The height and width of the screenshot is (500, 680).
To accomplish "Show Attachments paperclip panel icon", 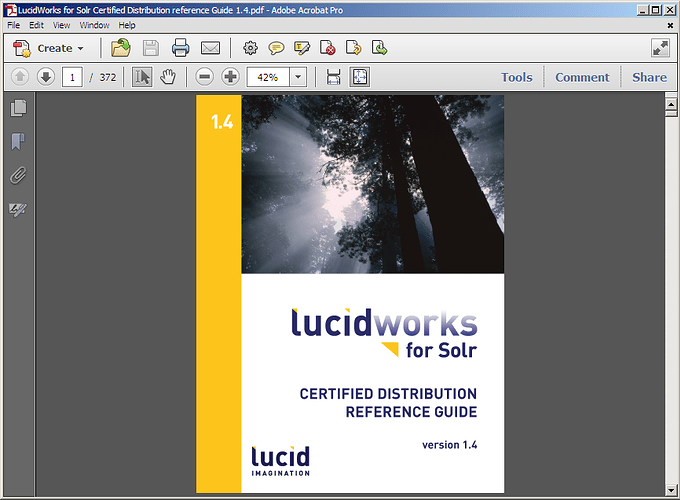I will coord(18,176).
